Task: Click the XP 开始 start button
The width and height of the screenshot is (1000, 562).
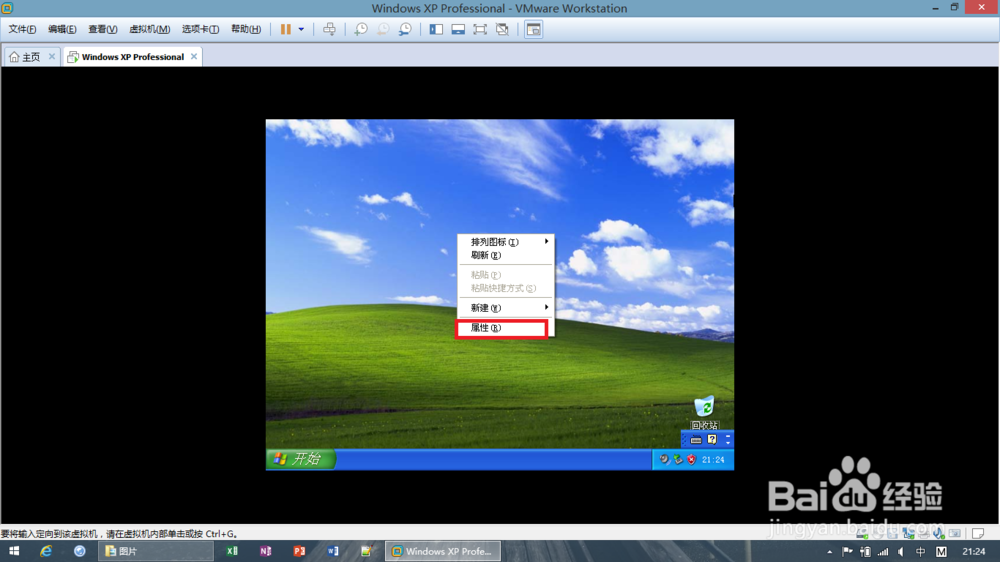Action: (300, 459)
